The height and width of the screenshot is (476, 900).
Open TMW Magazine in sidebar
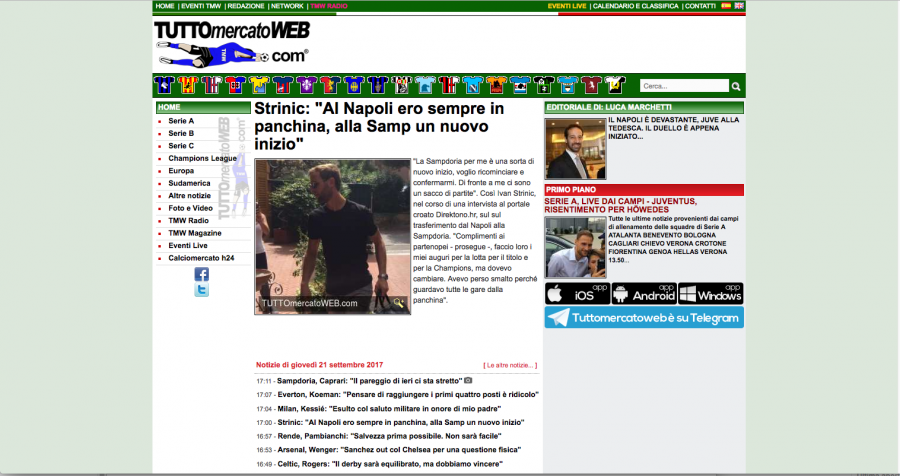[x=196, y=233]
